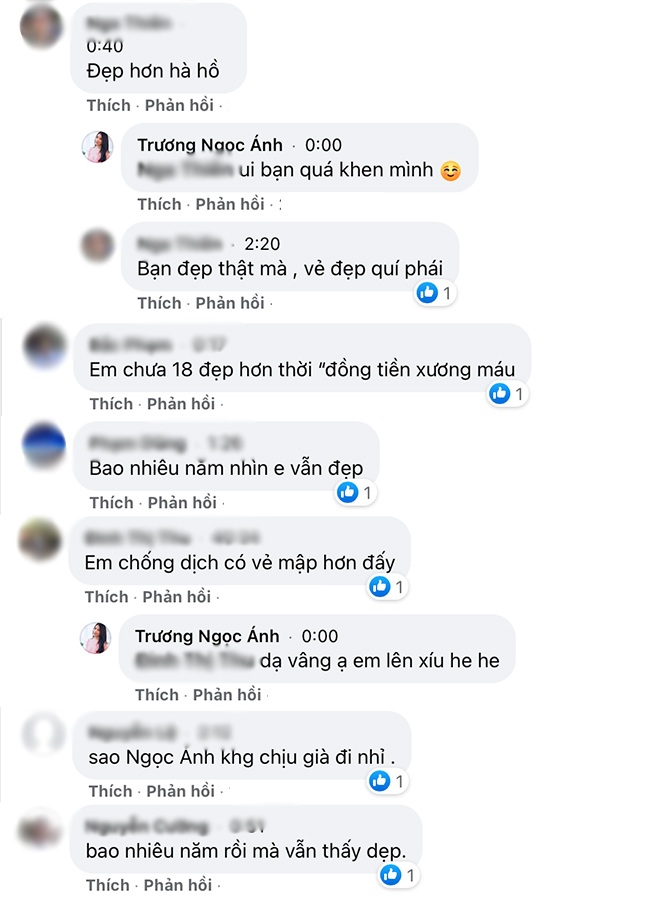Click Thích under 'bao nhiêu năm rồi mà vẫn thấy dẹp'

pos(108,885)
